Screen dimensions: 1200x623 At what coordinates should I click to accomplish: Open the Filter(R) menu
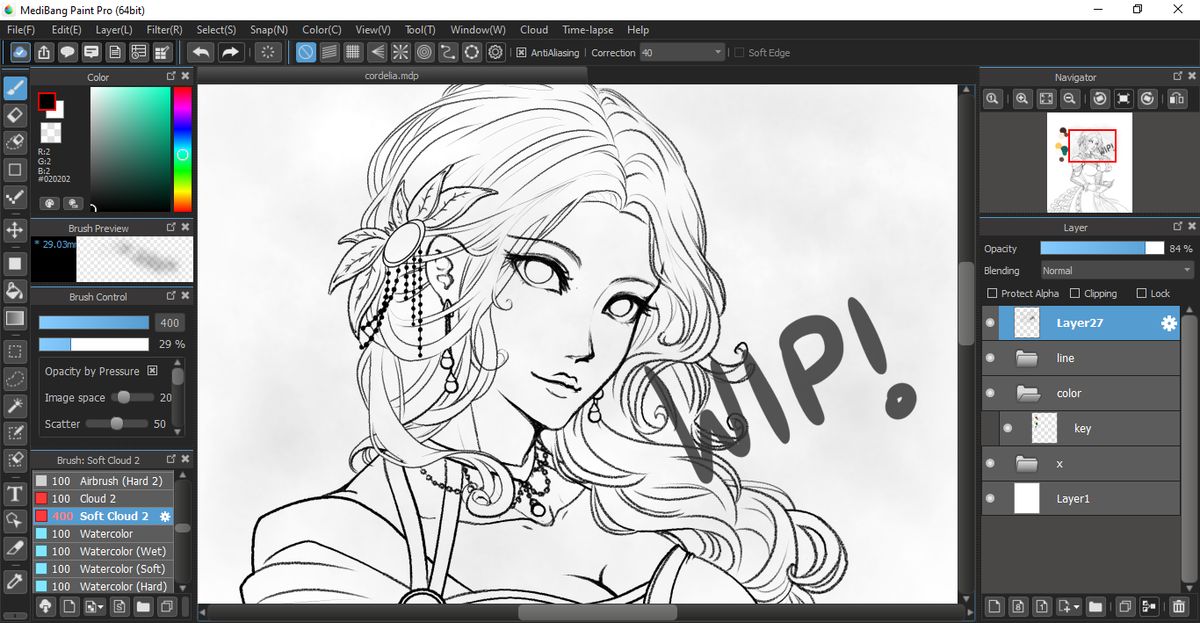[165, 30]
